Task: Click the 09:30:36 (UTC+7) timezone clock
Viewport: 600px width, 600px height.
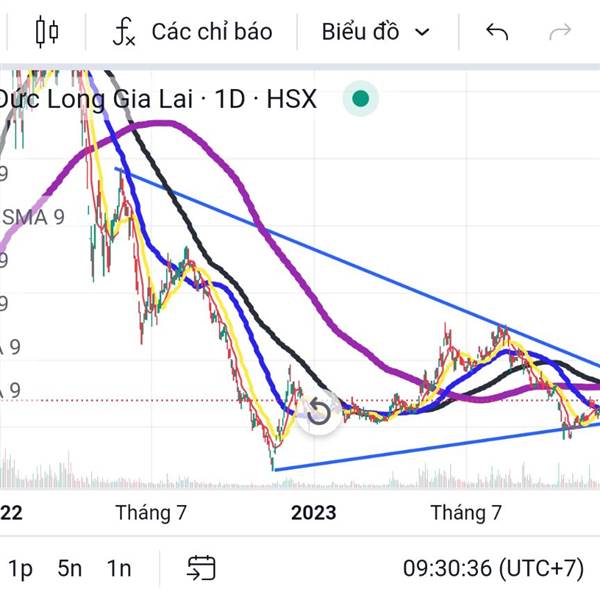Action: tap(494, 568)
